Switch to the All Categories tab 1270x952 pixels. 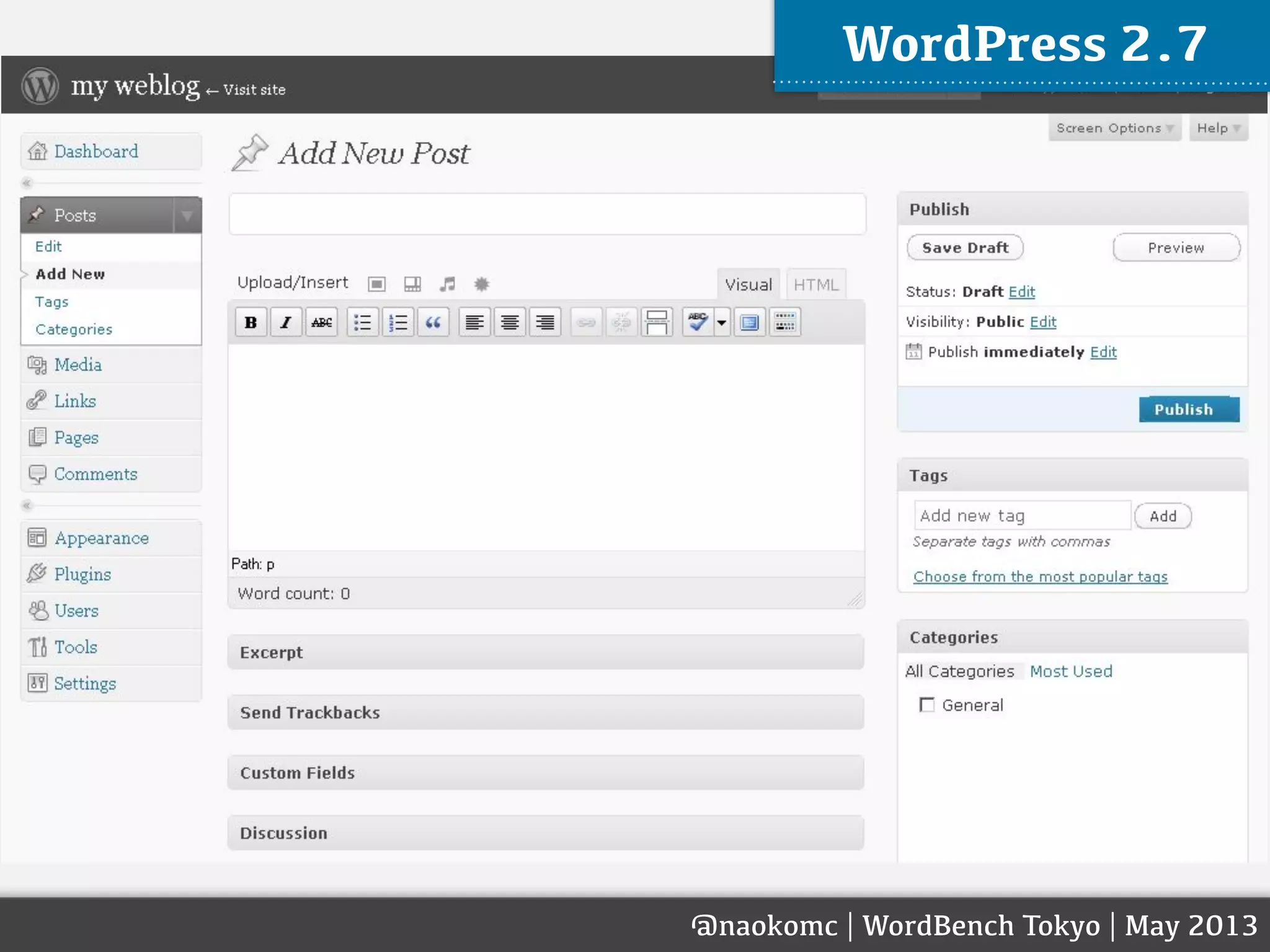tap(960, 671)
